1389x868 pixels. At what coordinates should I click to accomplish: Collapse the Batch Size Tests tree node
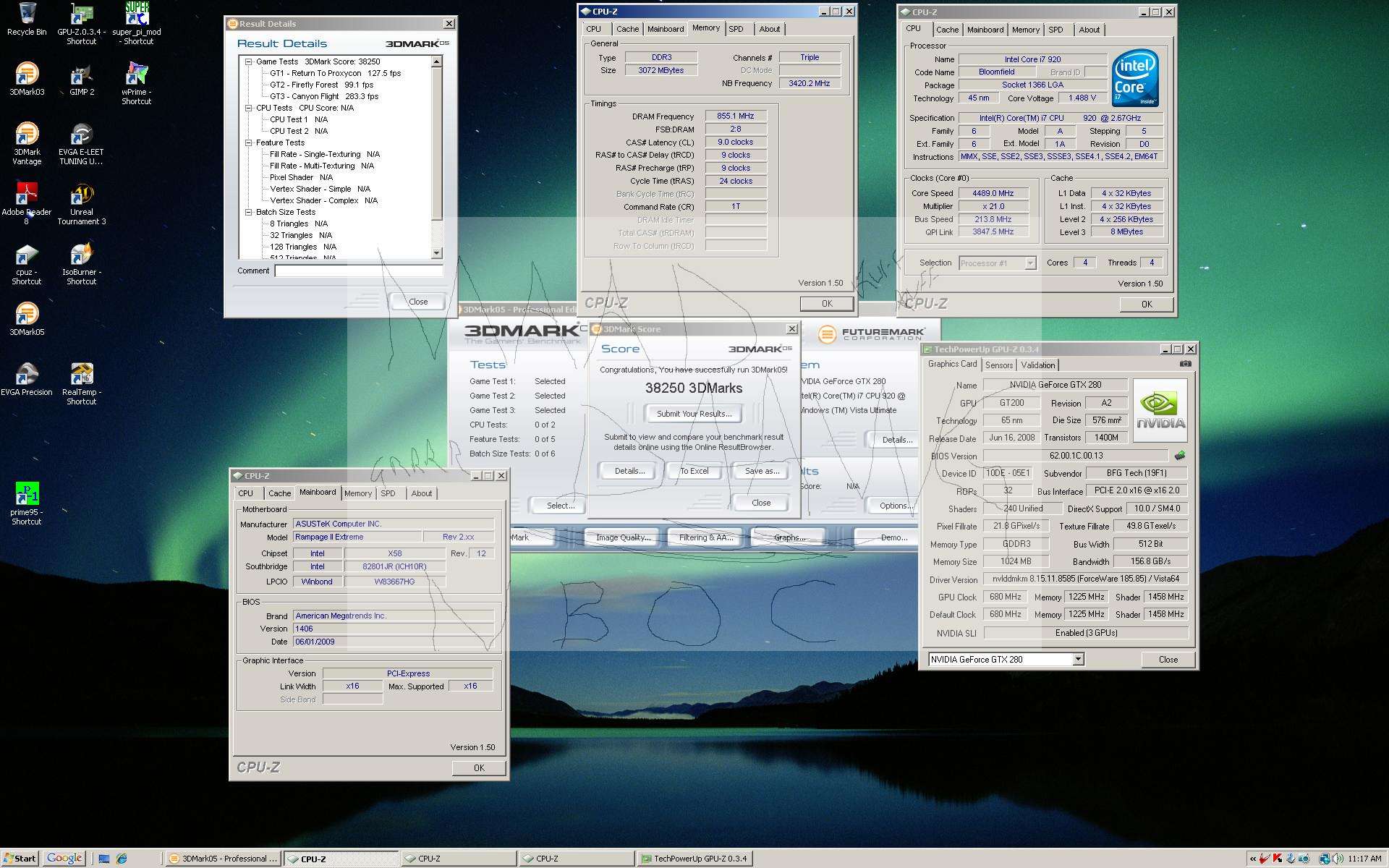click(248, 212)
